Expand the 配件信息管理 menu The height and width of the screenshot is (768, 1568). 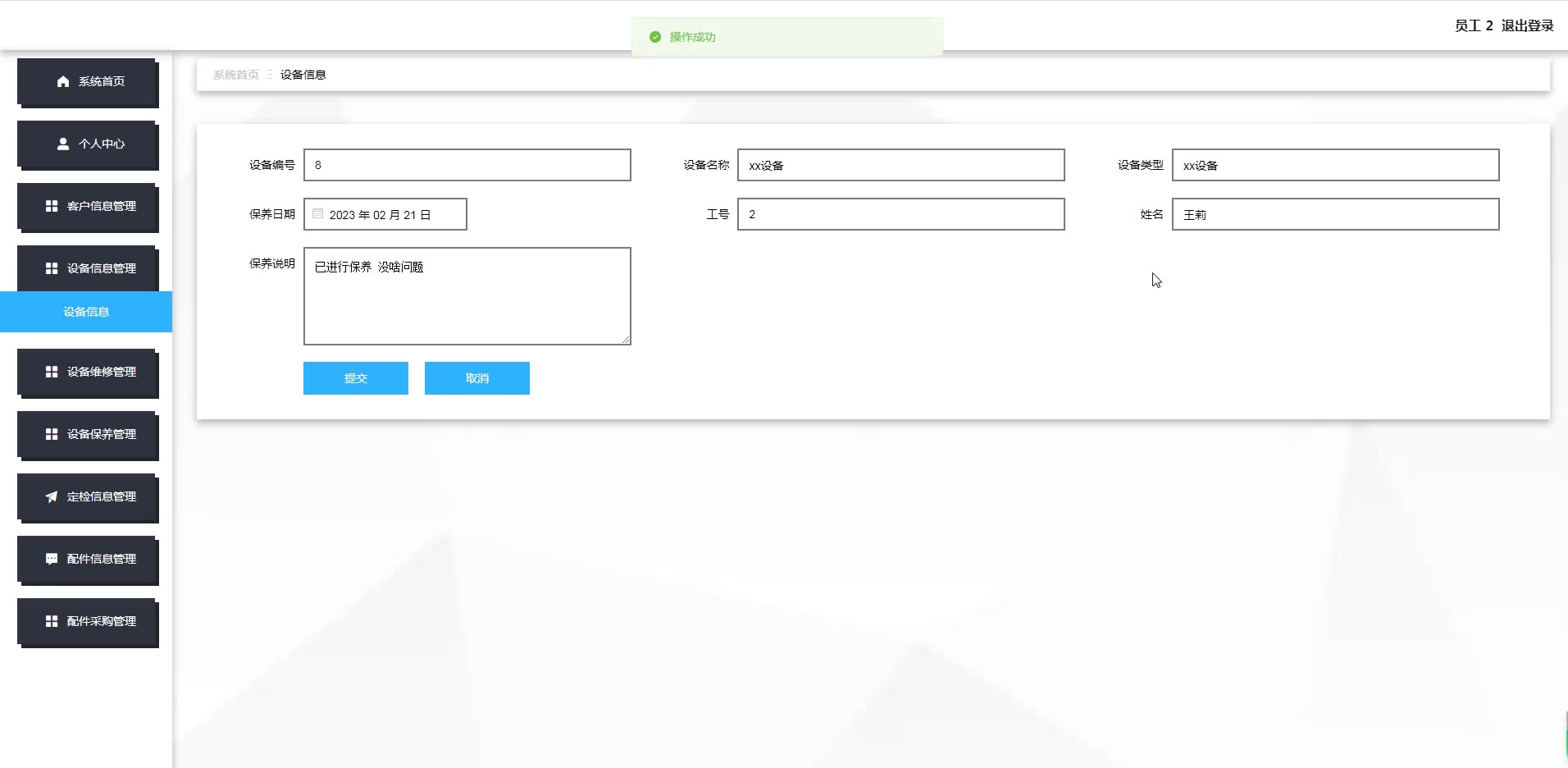88,560
